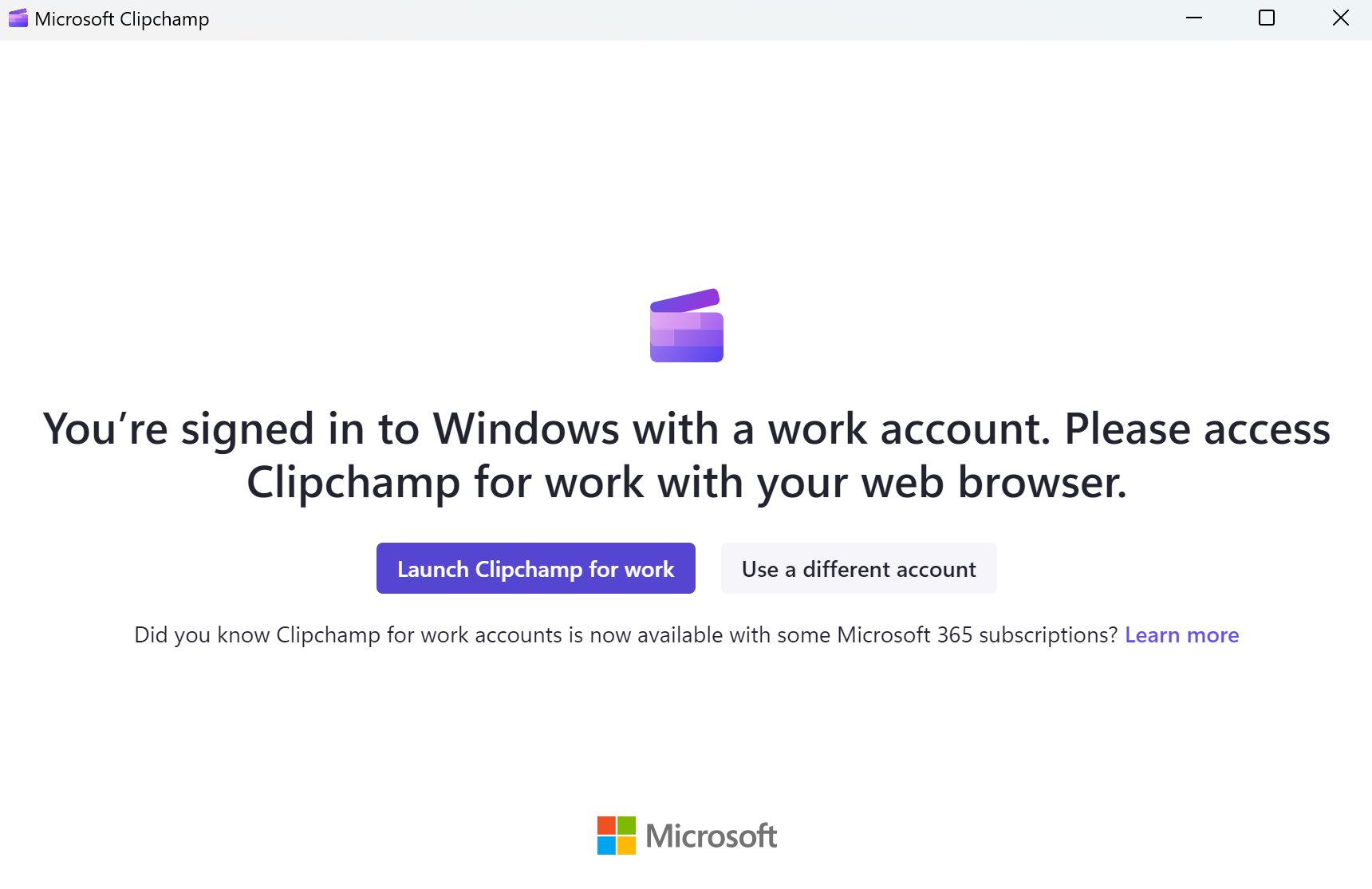Open the Learn more link

tap(1181, 634)
